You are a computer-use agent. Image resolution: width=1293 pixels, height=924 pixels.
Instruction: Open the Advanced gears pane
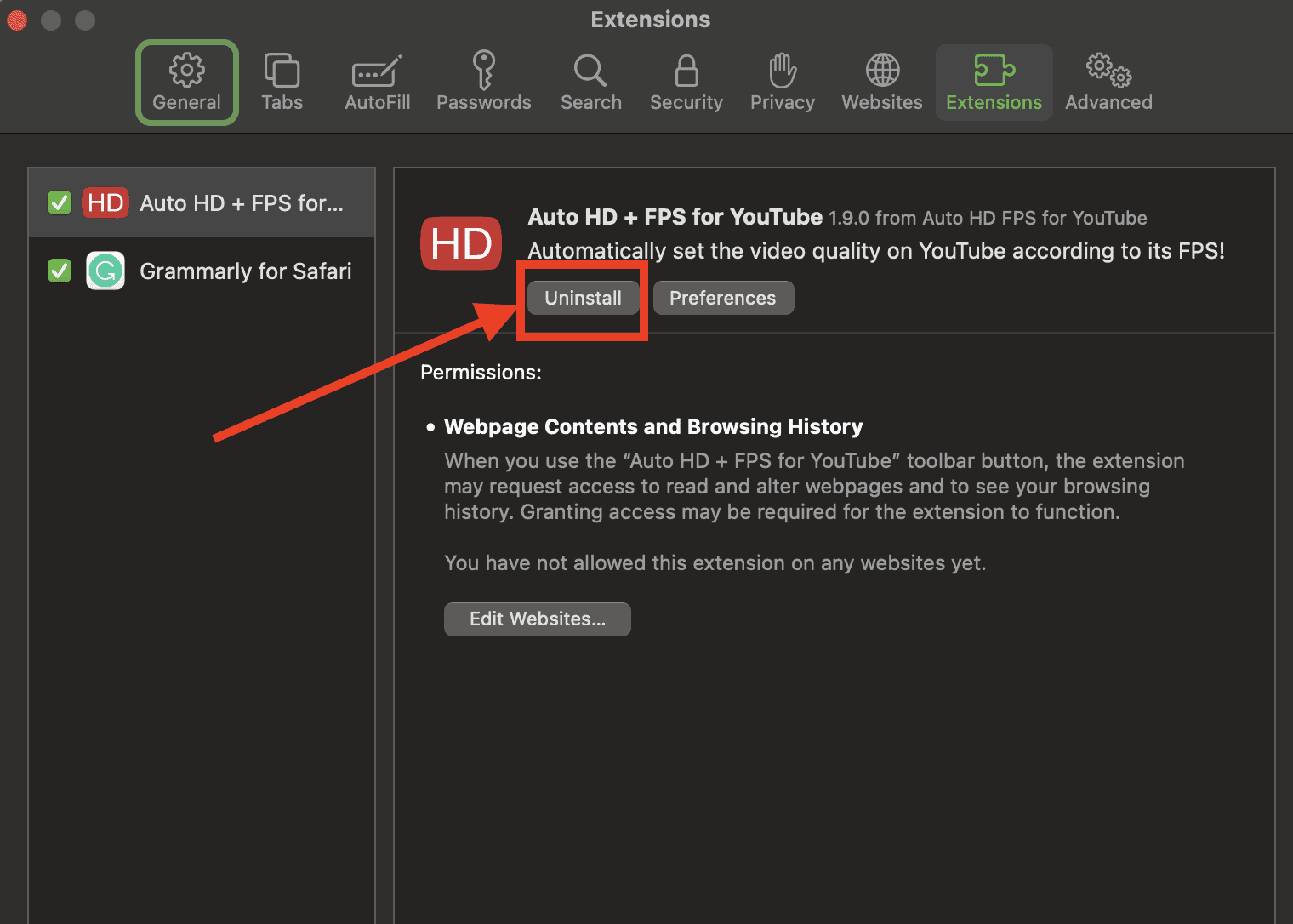pos(1108,71)
